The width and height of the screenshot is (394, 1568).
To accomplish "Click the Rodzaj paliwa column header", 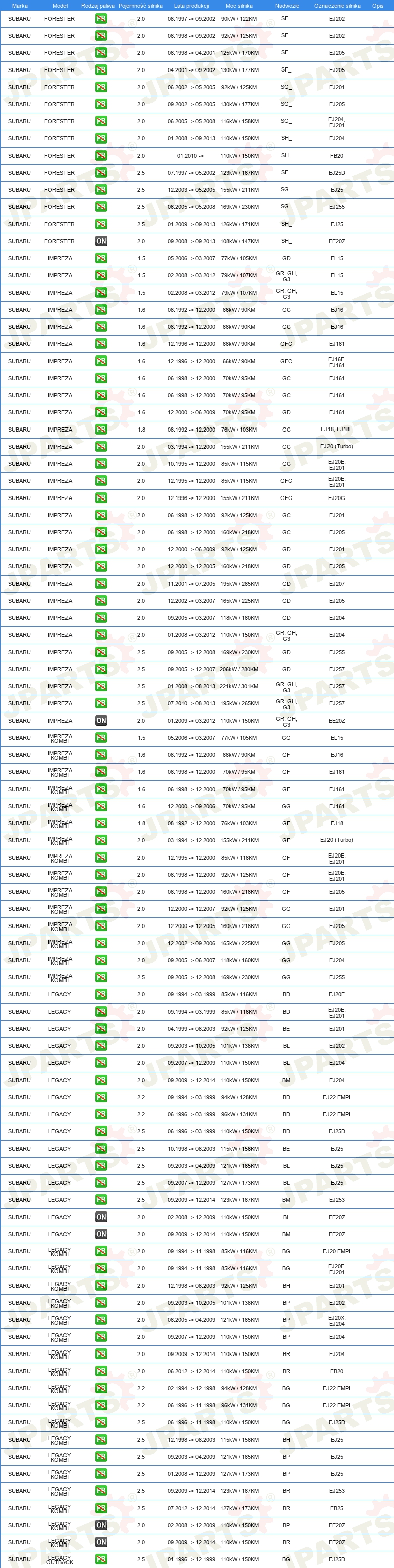I will pos(97,6).
